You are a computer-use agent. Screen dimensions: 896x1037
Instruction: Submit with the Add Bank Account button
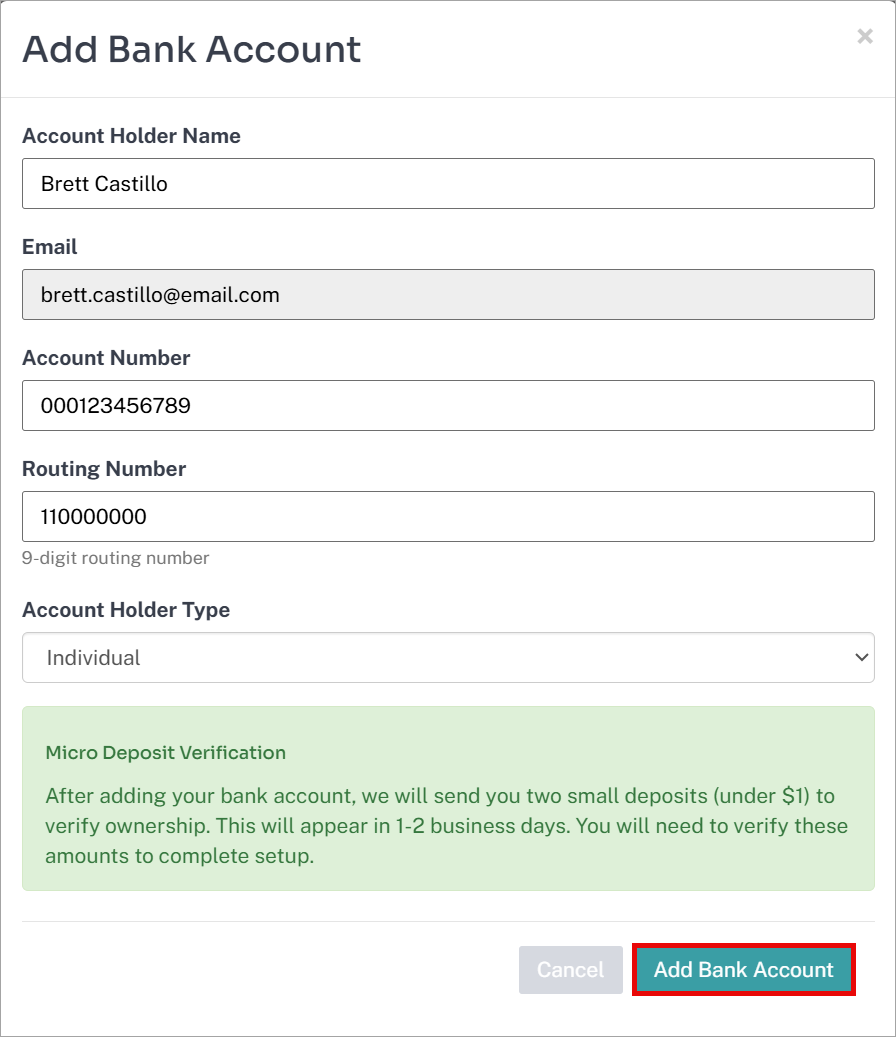coord(744,970)
